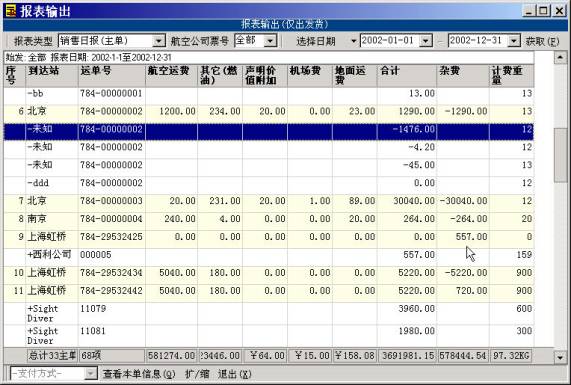Click the 始发: 全部 report date line
Viewport: 571px width, 385px height.
[269, 58]
